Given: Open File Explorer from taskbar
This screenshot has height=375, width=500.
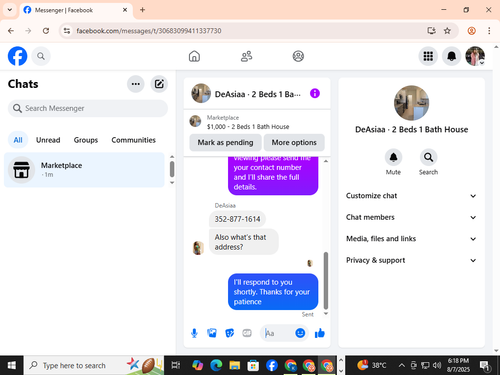Looking at the screenshot, I should click(235, 366).
